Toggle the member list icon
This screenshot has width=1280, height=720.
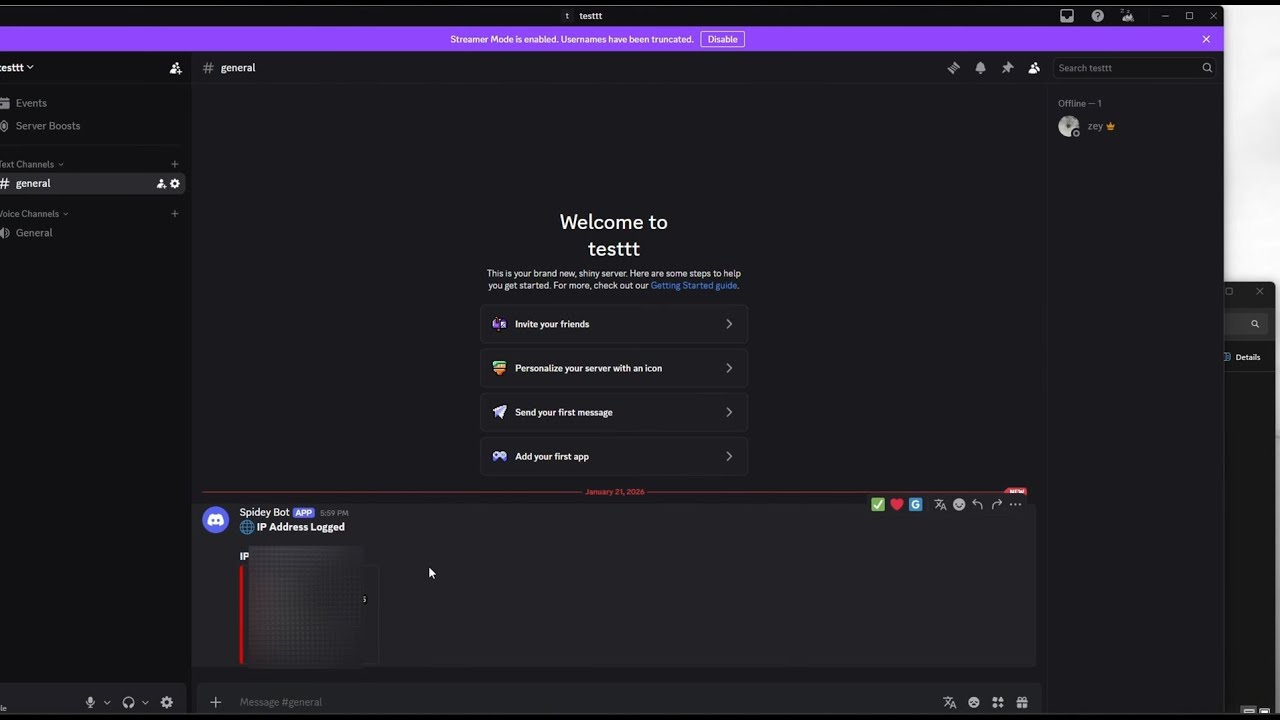(1034, 68)
